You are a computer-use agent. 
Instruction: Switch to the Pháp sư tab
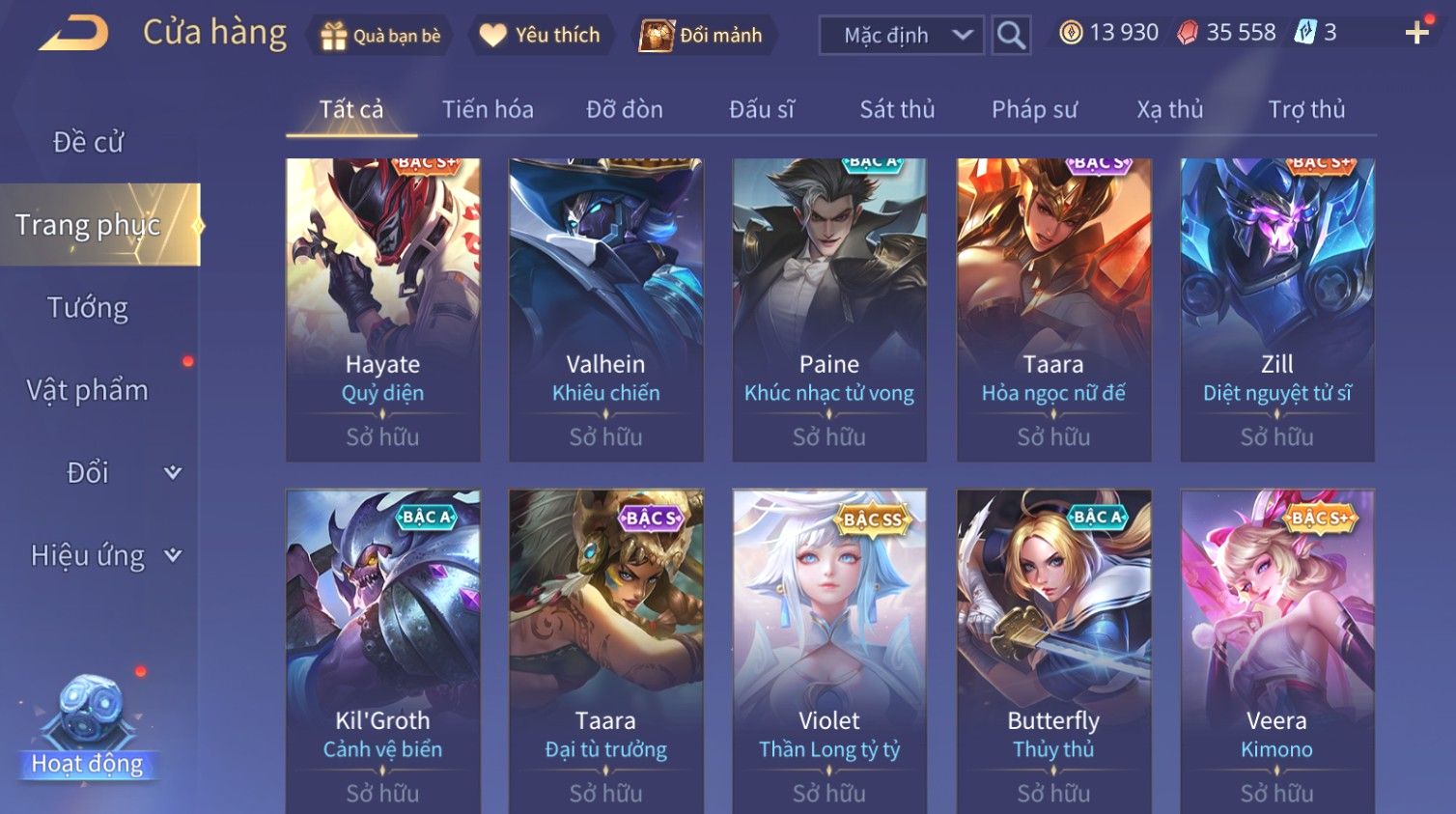[x=1034, y=109]
